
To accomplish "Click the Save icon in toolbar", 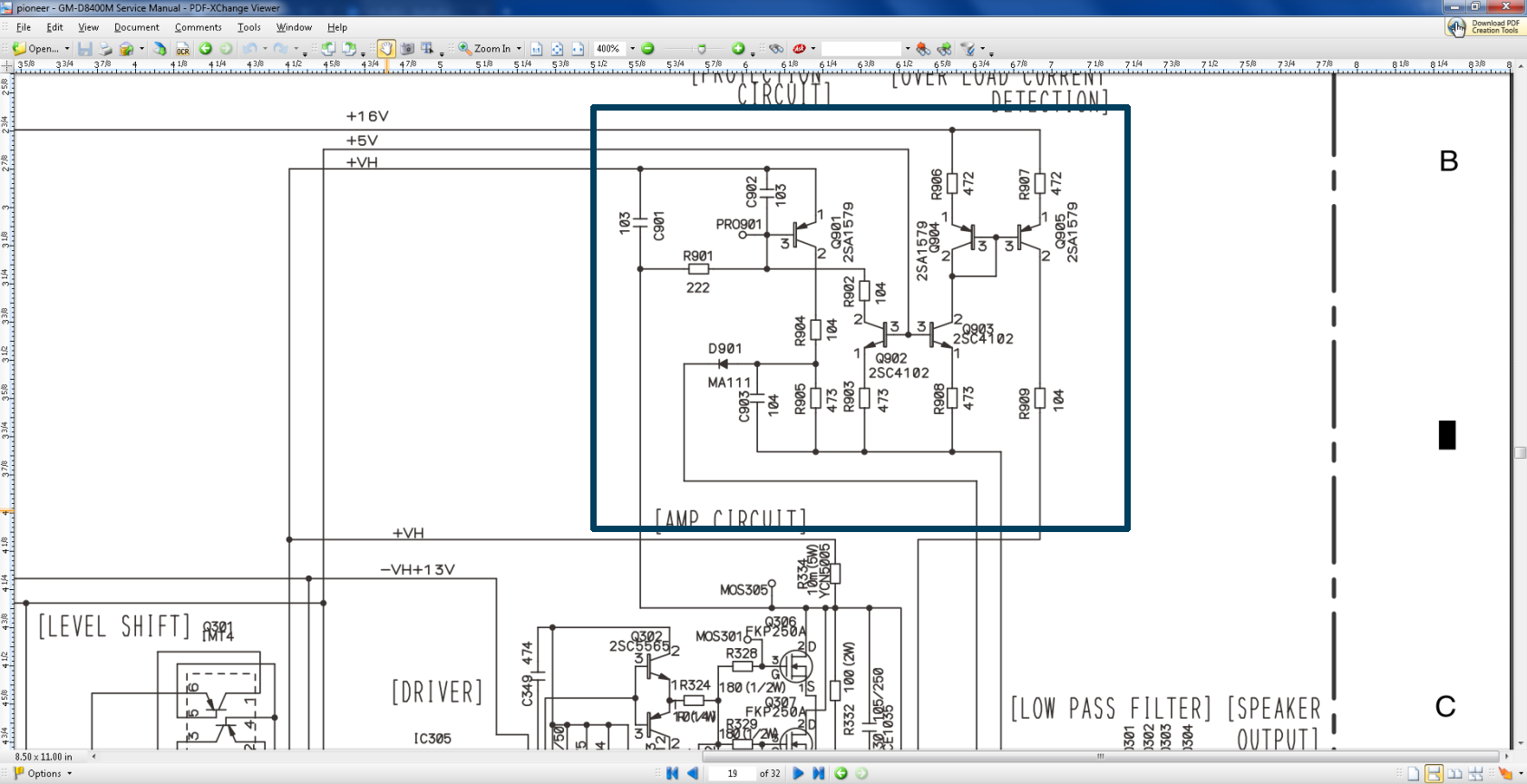I will [85, 49].
